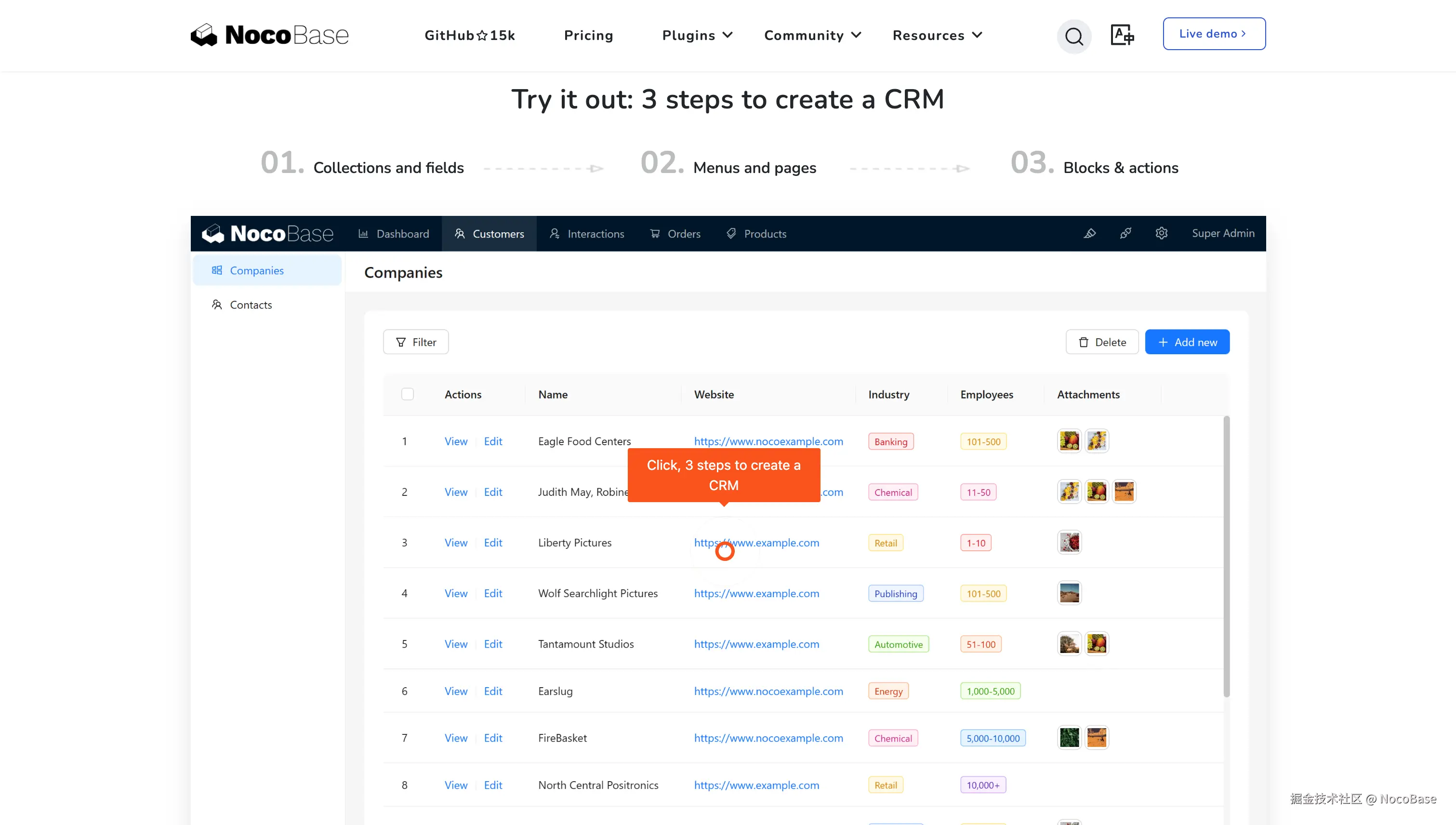This screenshot has width=1456, height=825.
Task: Click the highlighter design mode icon
Action: [1089, 233]
